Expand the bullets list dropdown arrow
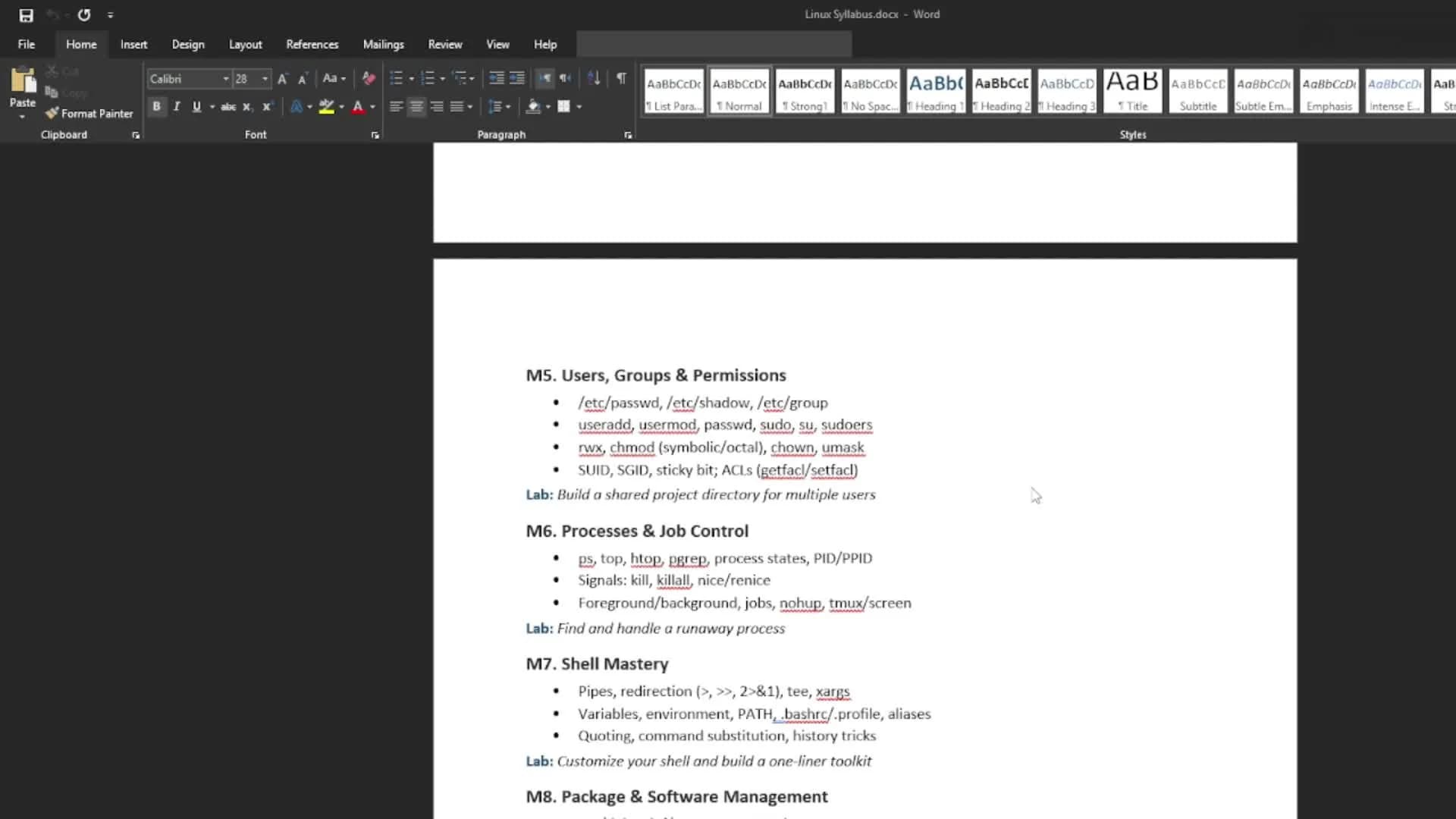The height and width of the screenshot is (819, 1456). [x=412, y=79]
